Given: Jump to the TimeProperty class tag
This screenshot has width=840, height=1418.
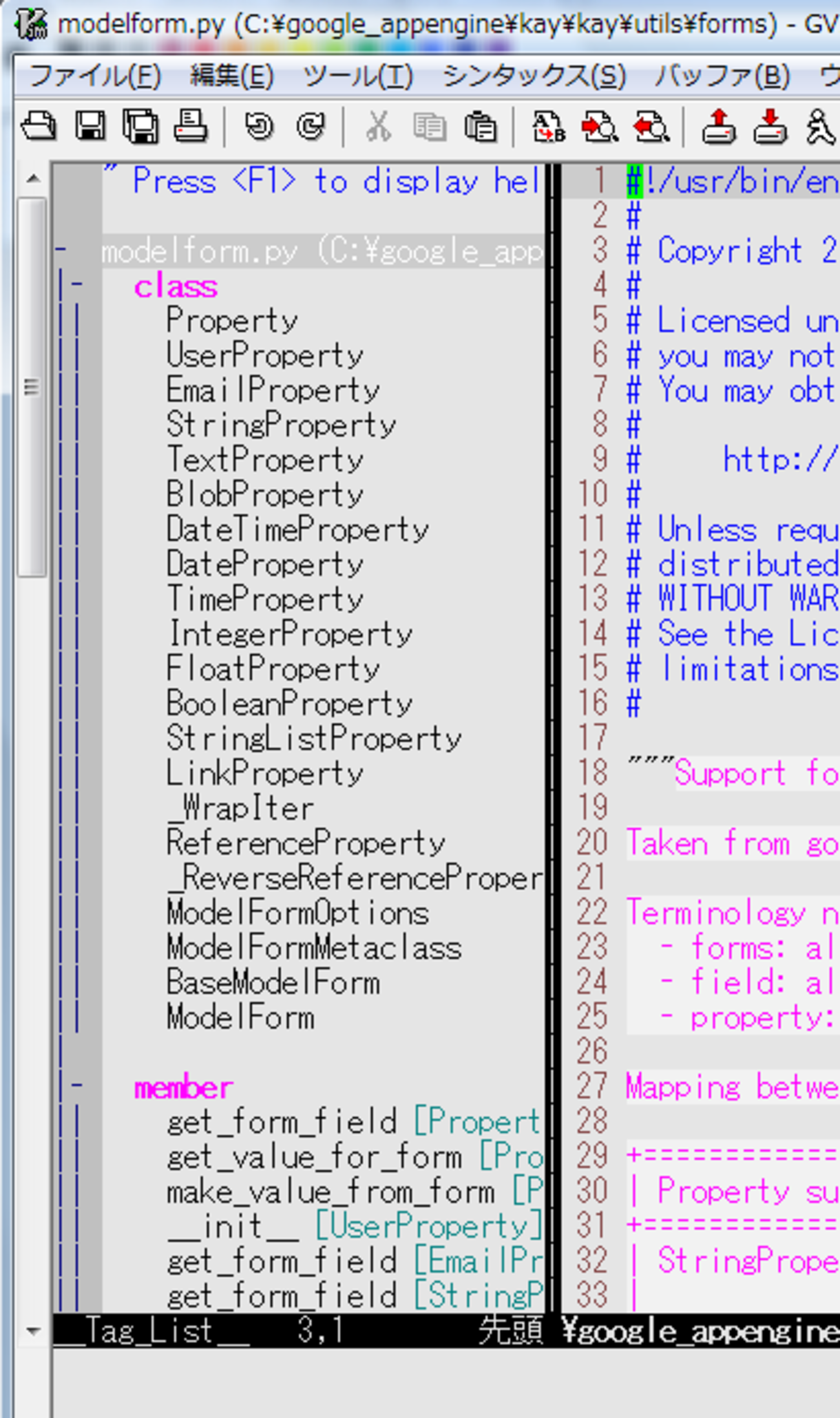Looking at the screenshot, I should (x=265, y=600).
